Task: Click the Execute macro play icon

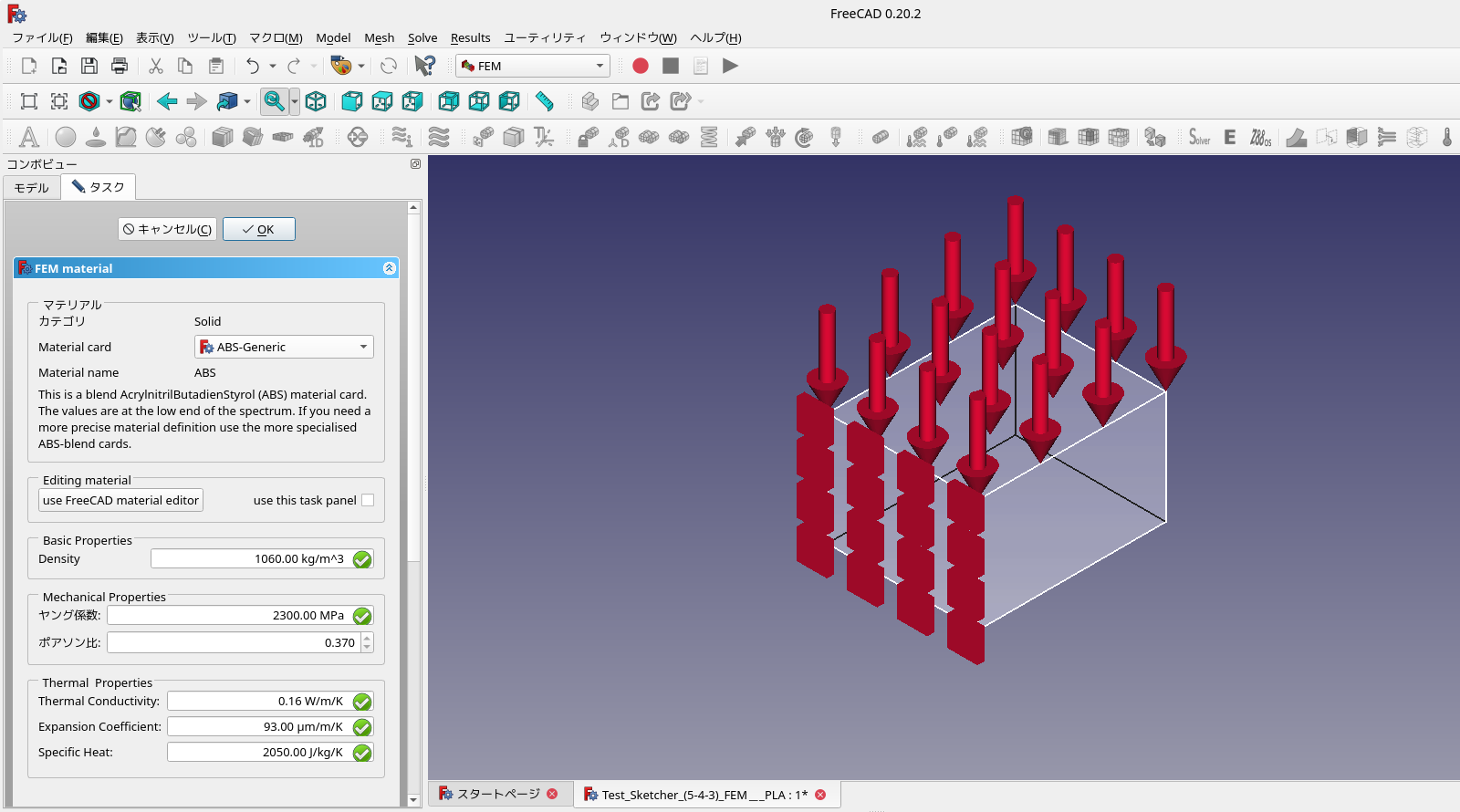Action: [x=730, y=66]
